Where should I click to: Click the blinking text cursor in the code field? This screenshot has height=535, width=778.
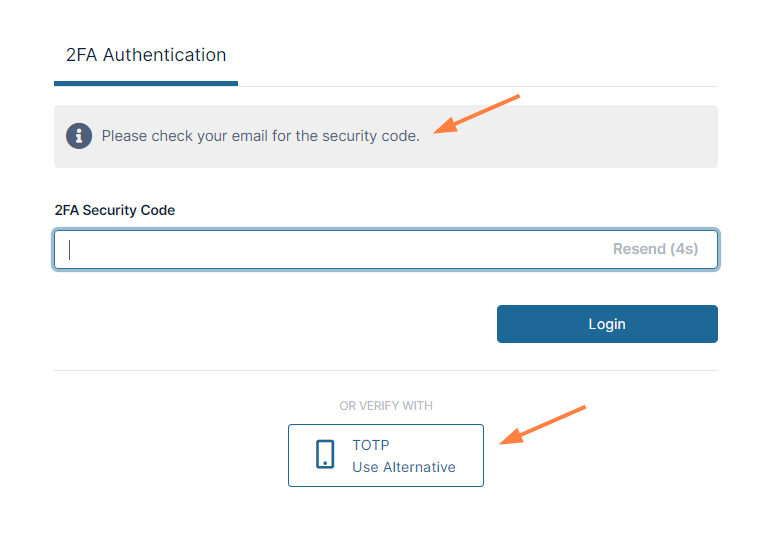[69, 250]
